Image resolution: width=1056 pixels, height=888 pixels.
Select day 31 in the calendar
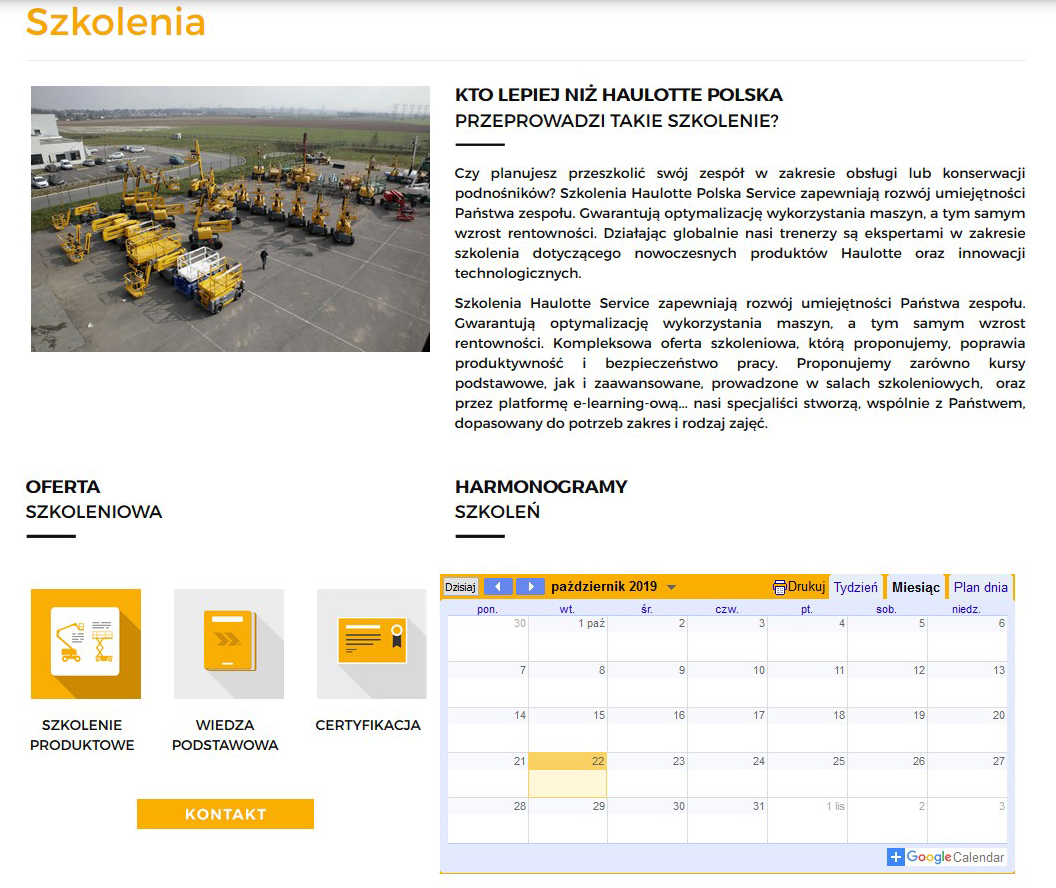coord(727,820)
